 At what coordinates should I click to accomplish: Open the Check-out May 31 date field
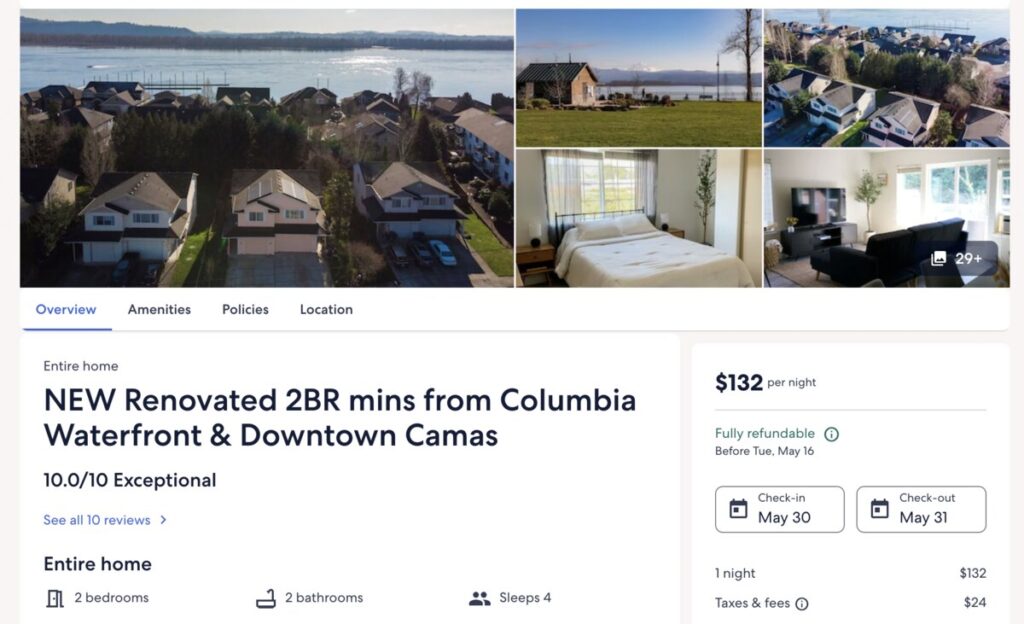click(x=921, y=509)
